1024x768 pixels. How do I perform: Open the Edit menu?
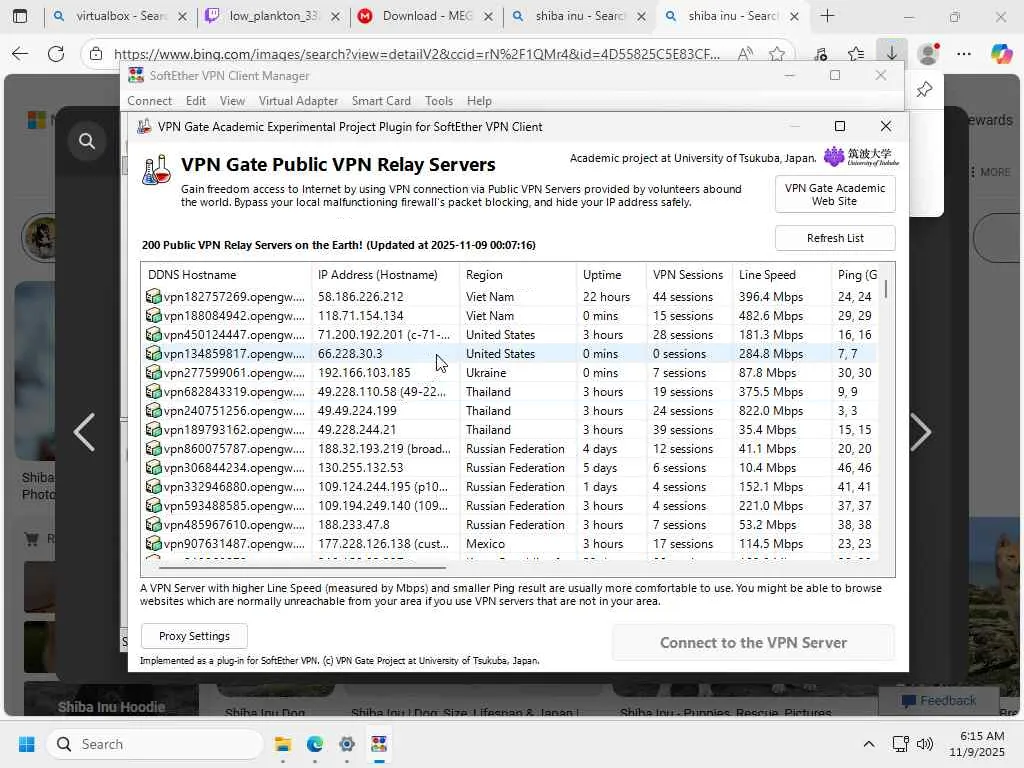[x=196, y=101]
